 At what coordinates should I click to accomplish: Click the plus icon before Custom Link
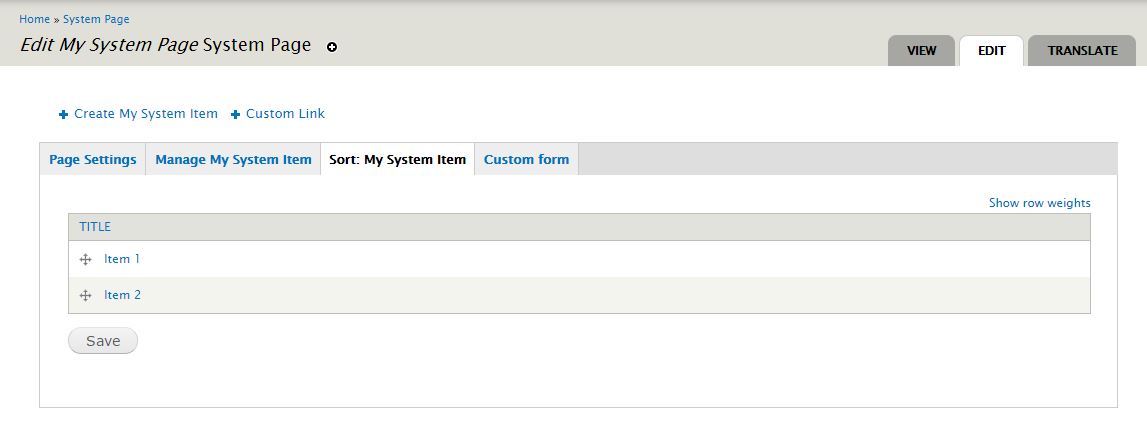(236, 114)
